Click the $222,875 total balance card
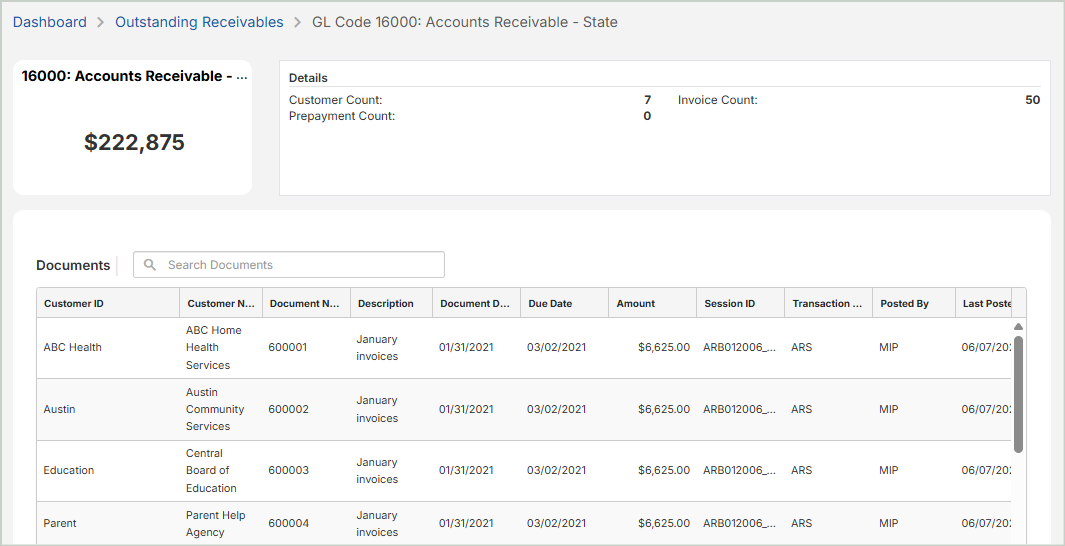Viewport: 1065px width, 546px height. [x=133, y=142]
